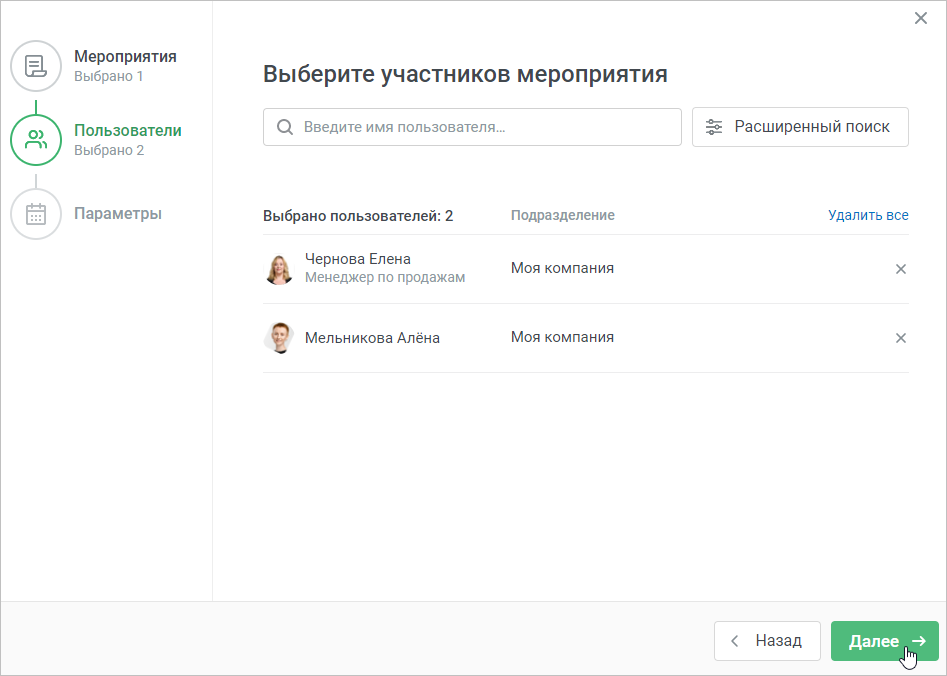Click the Параметры calendar step icon
Screen dimensions: 947x676
[36, 214]
